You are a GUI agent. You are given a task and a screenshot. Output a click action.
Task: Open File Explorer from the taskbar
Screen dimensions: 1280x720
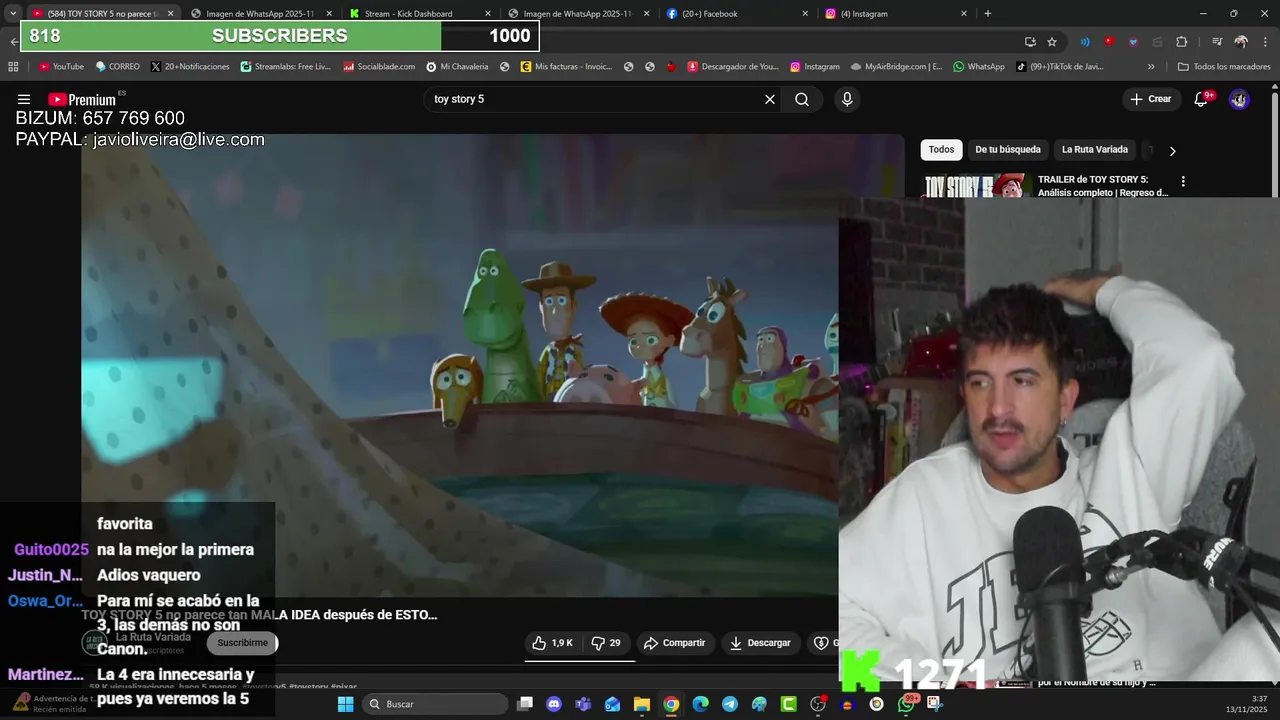pyautogui.click(x=642, y=704)
